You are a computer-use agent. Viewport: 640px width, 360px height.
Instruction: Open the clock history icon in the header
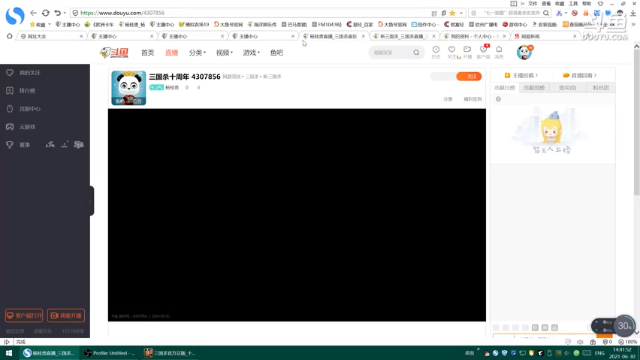click(436, 49)
